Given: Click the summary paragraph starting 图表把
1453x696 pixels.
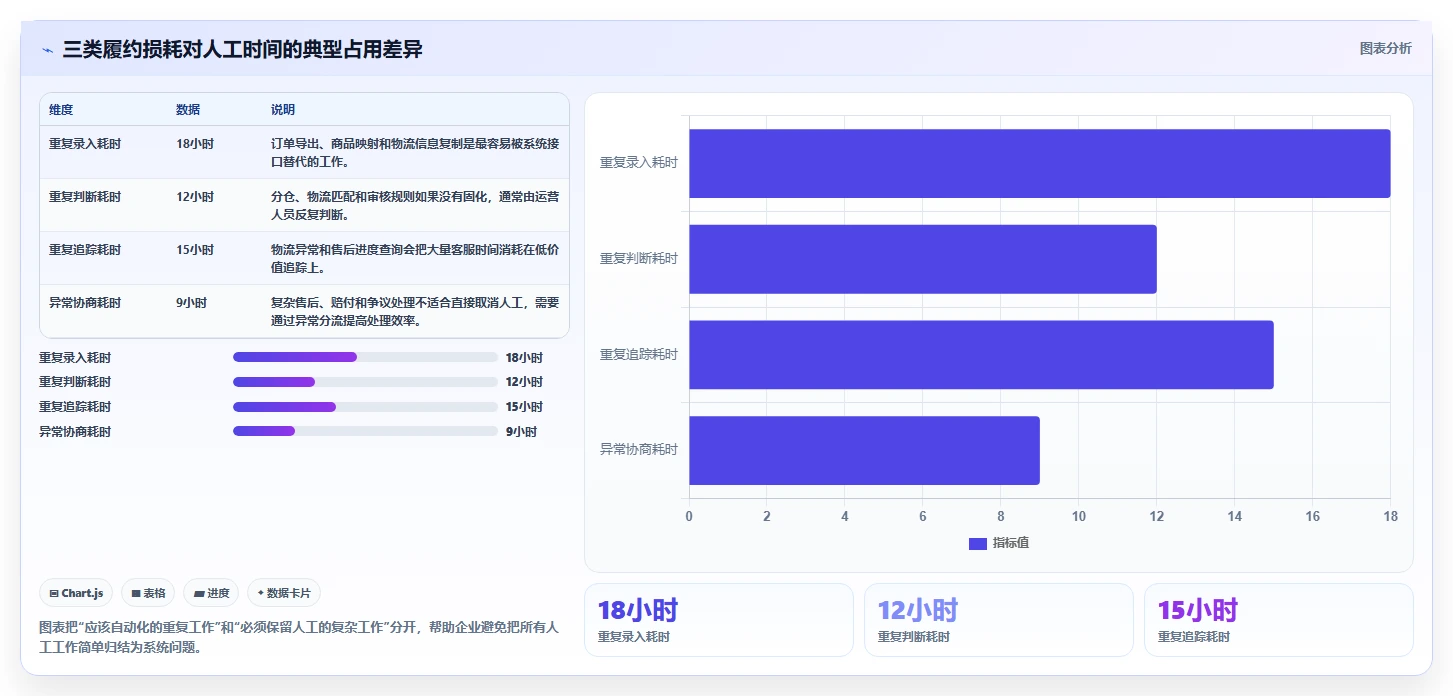Looking at the screenshot, I should (299, 637).
